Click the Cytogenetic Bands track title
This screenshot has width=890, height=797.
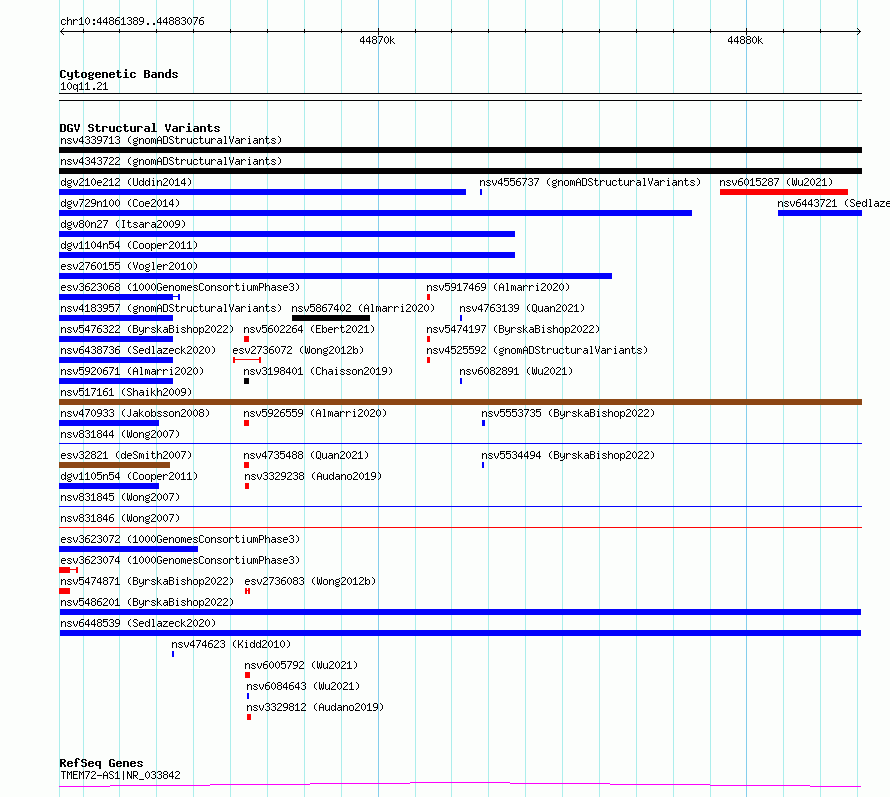pyautogui.click(x=119, y=74)
